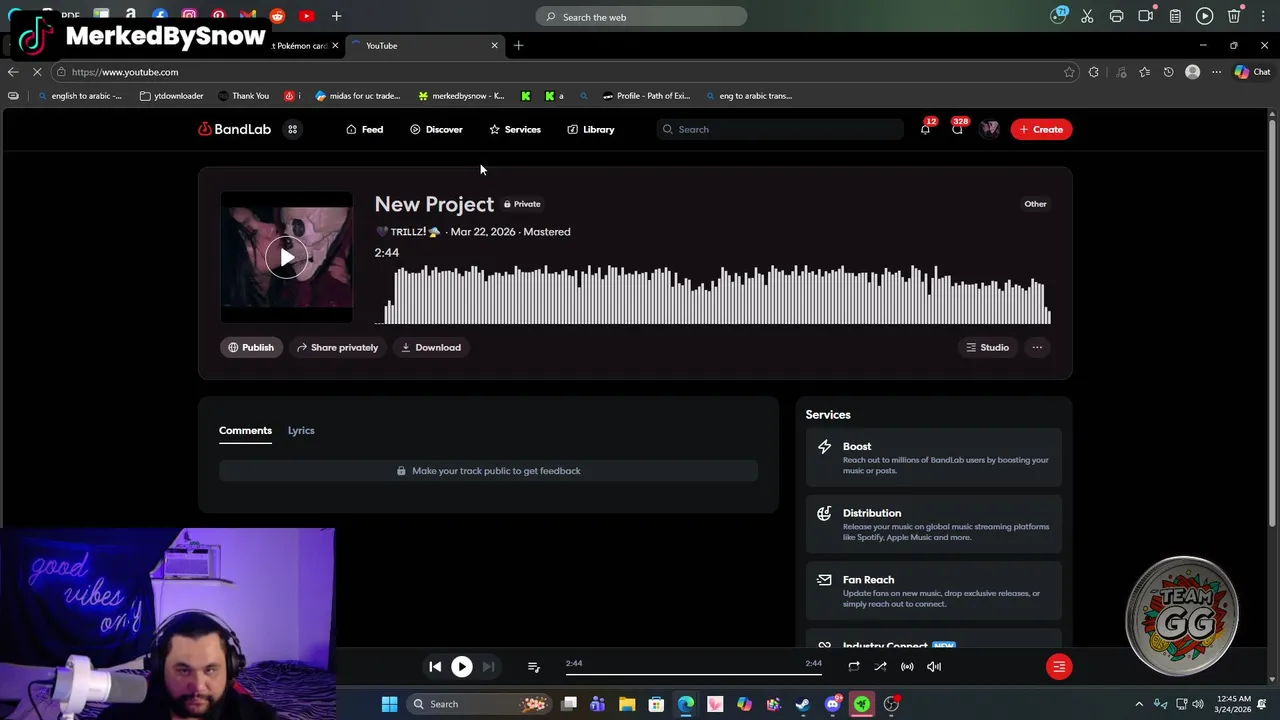Click the BandLab logo
1280x720 pixels.
234,129
